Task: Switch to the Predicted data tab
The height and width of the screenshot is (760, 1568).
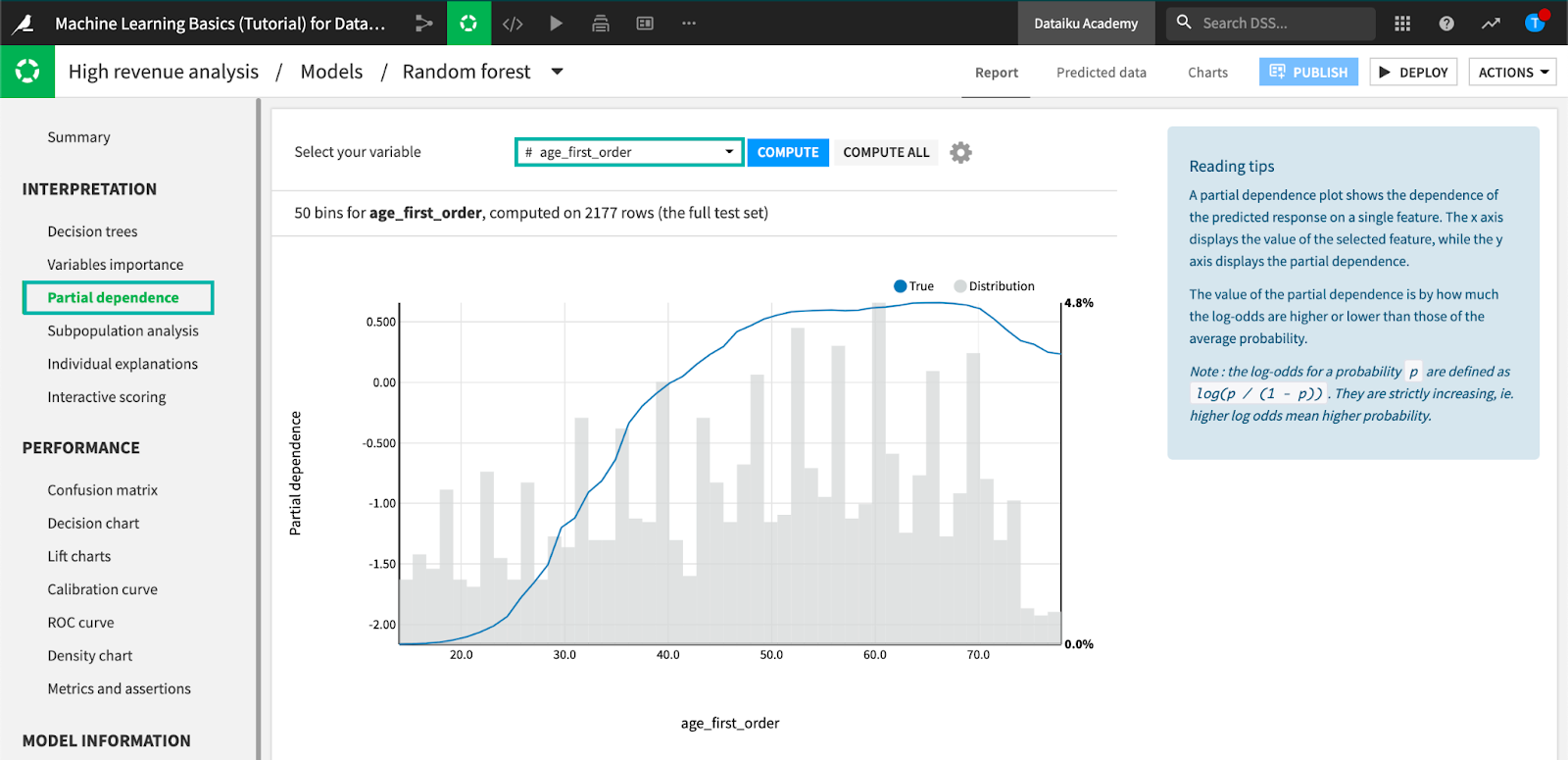Action: coord(1101,73)
